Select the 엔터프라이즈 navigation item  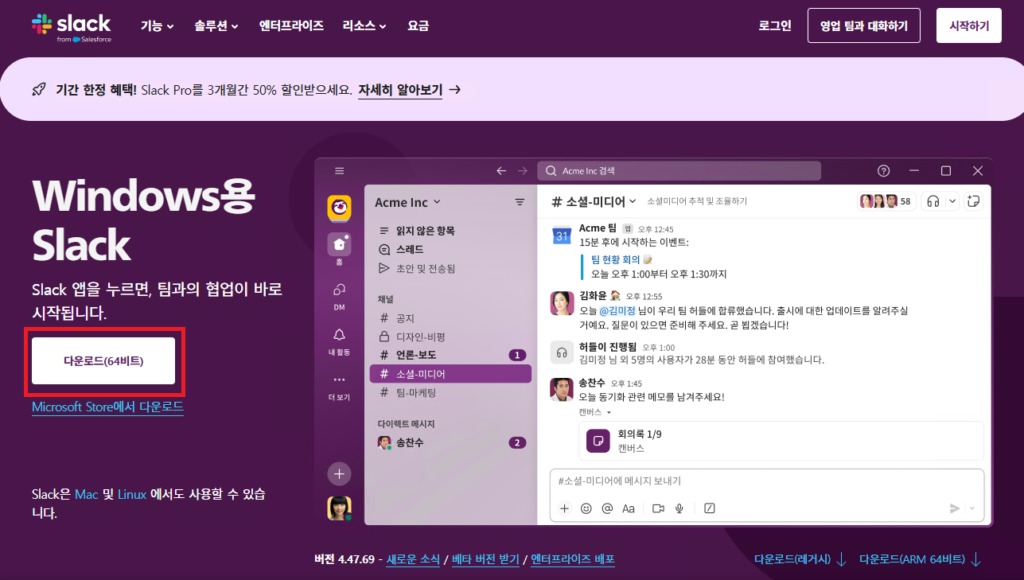[x=291, y=26]
